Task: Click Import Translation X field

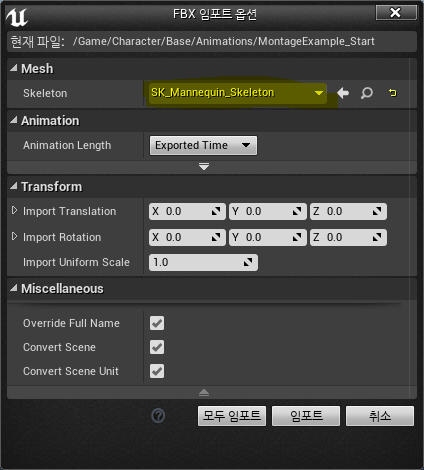Action: pos(187,211)
